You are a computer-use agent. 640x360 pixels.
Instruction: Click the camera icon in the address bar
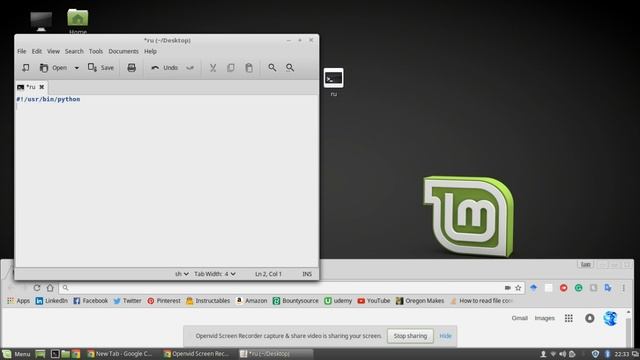507,288
